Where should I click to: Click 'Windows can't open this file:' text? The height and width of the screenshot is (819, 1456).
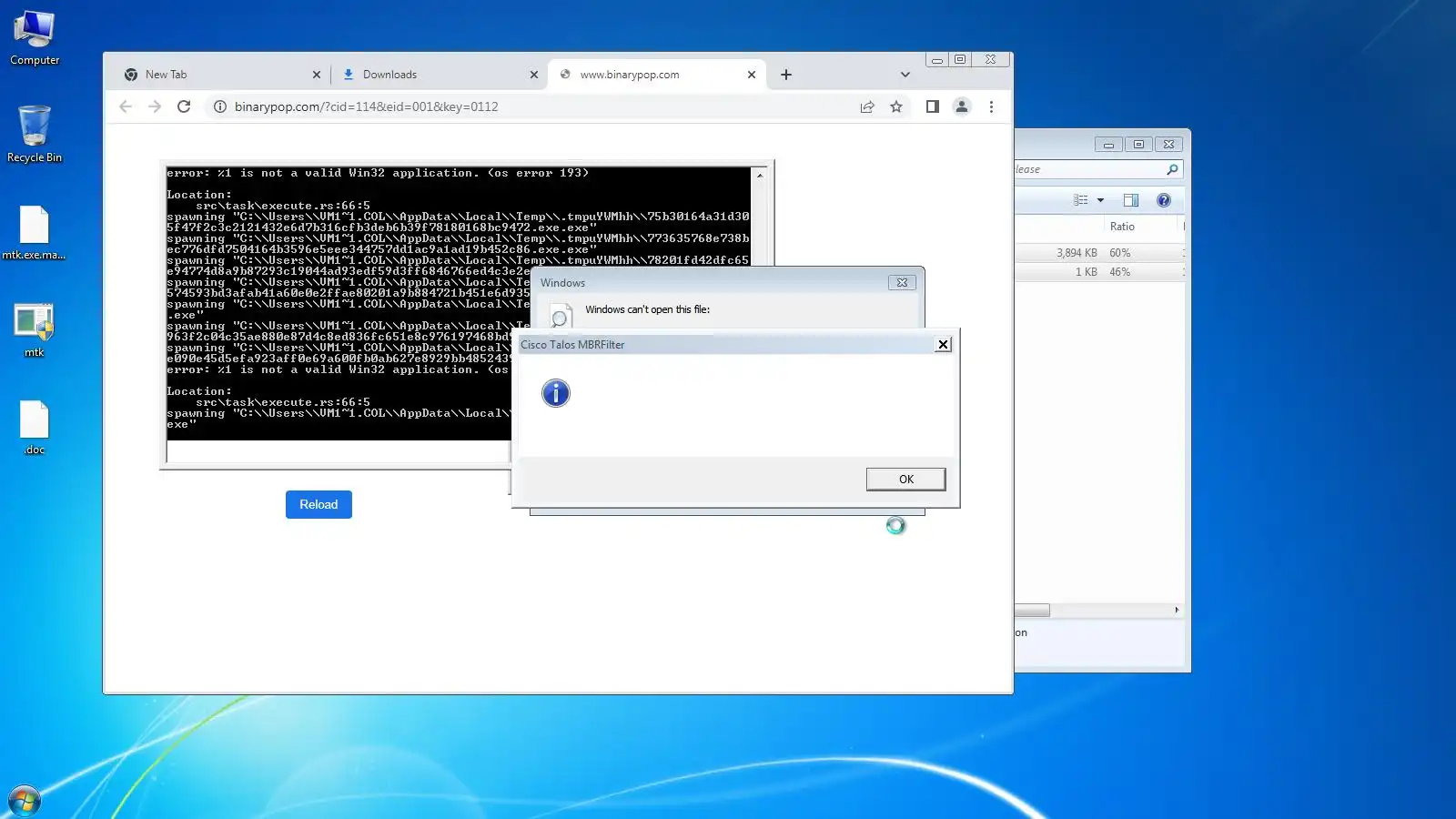coord(648,309)
